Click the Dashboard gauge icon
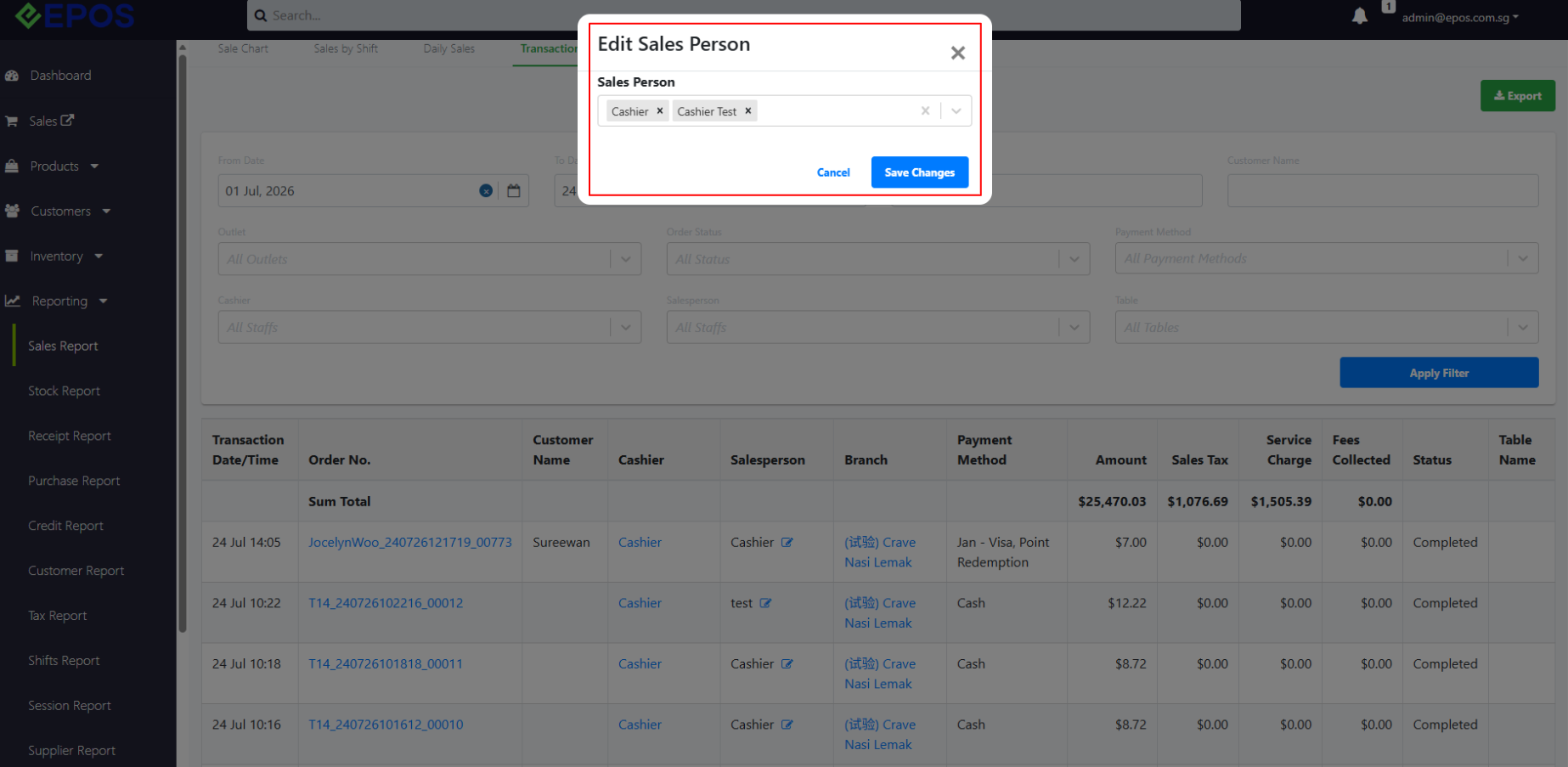The width and height of the screenshot is (1568, 767). (x=12, y=76)
